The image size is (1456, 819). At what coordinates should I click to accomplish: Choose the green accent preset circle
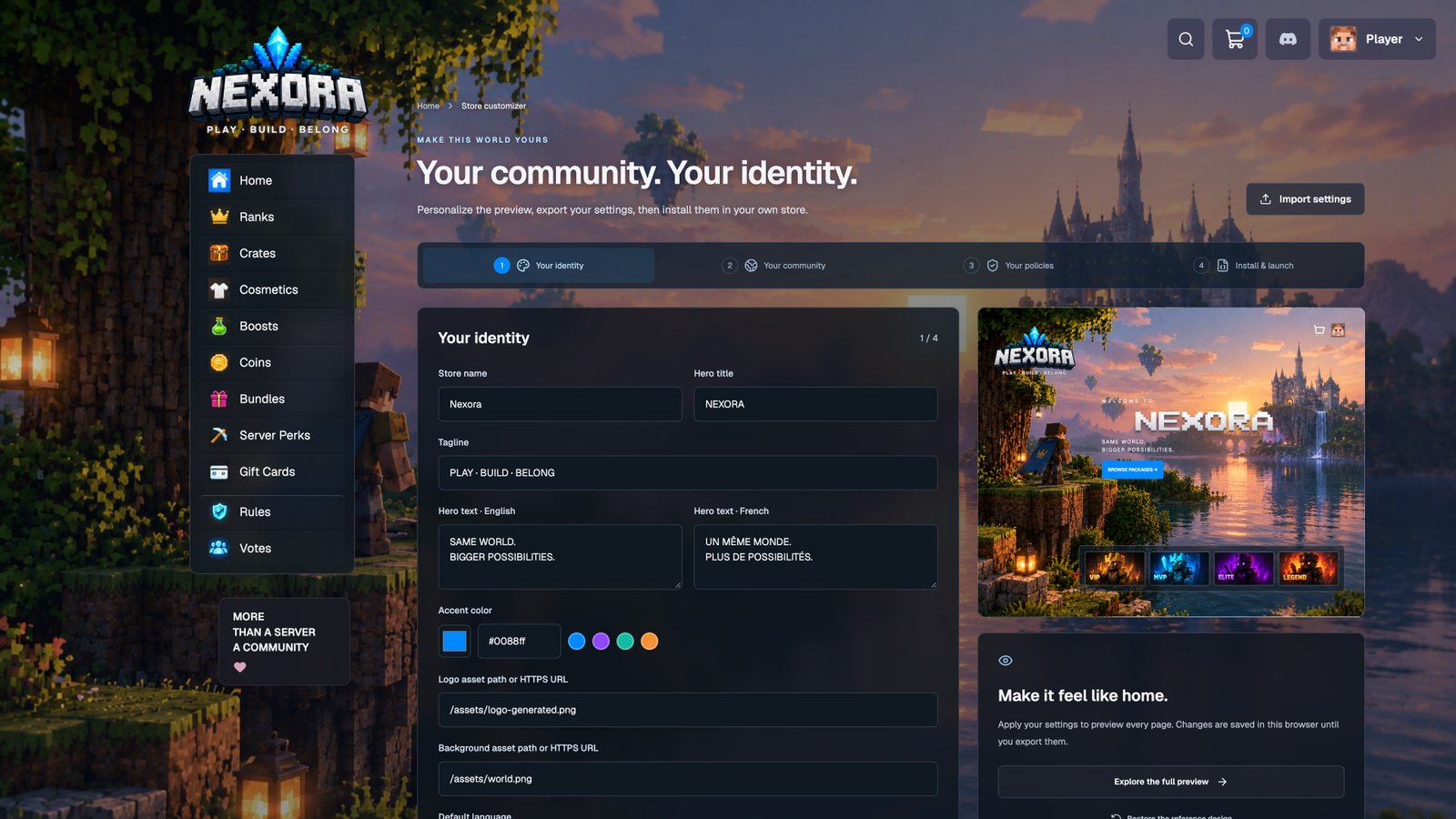point(625,642)
